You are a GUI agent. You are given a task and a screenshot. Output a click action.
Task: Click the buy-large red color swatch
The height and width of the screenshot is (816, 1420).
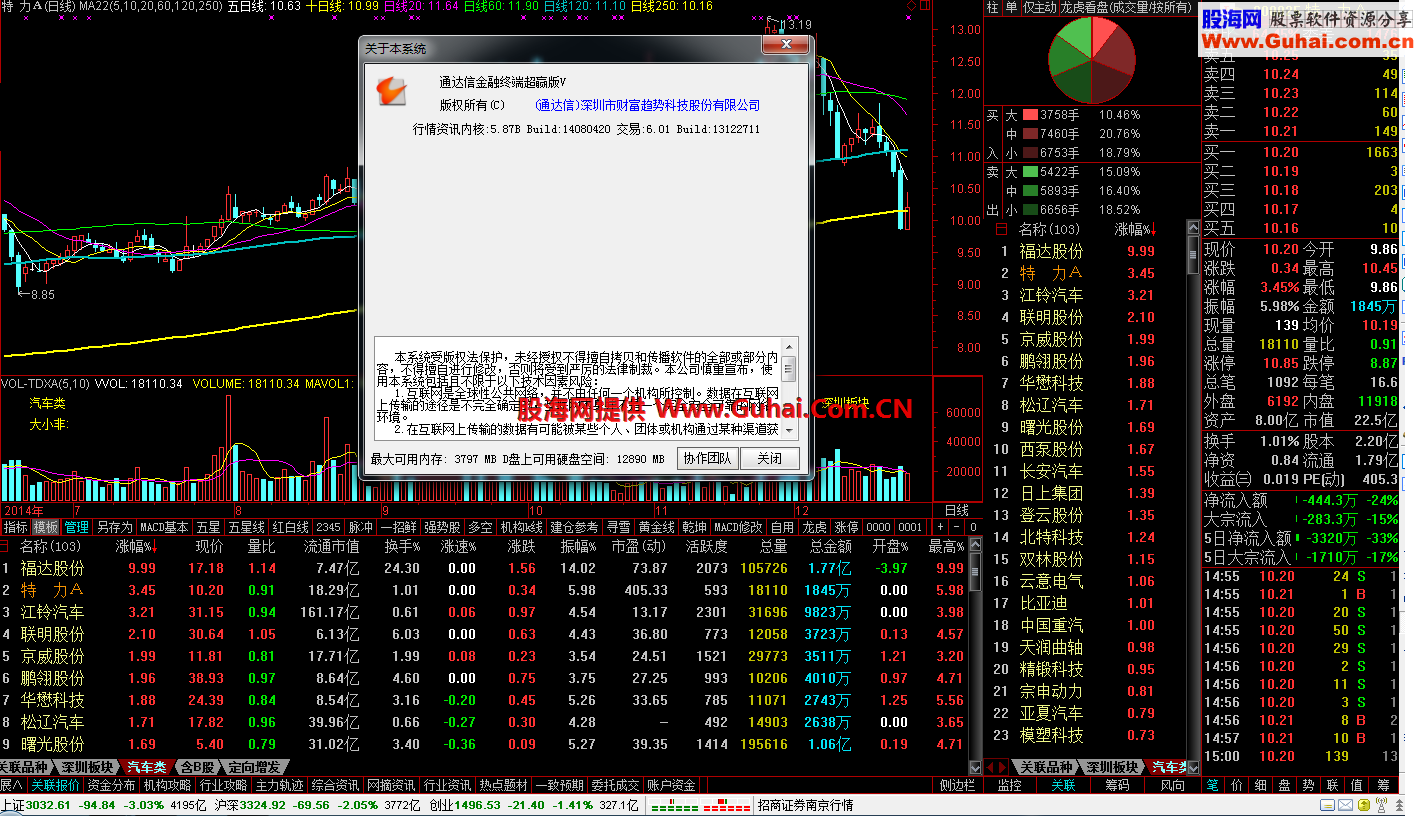[x=1031, y=115]
